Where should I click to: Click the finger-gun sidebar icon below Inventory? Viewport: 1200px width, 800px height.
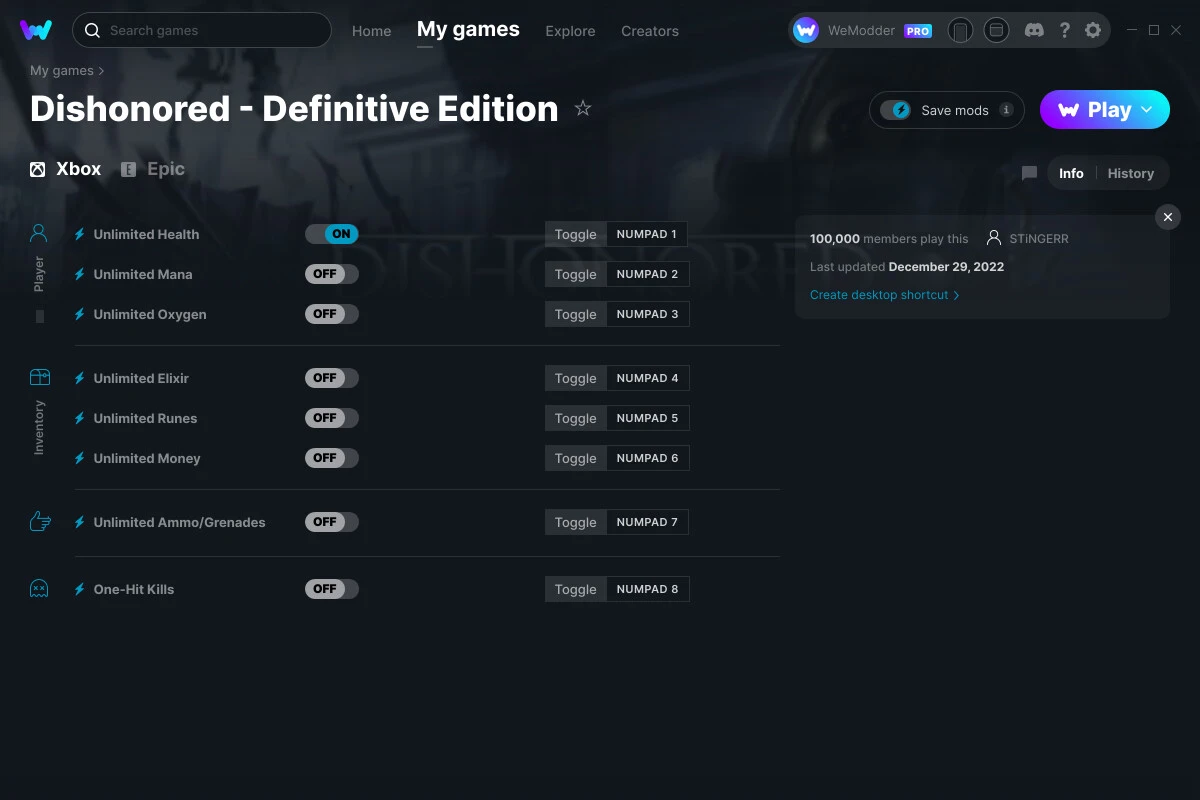pyautogui.click(x=39, y=520)
